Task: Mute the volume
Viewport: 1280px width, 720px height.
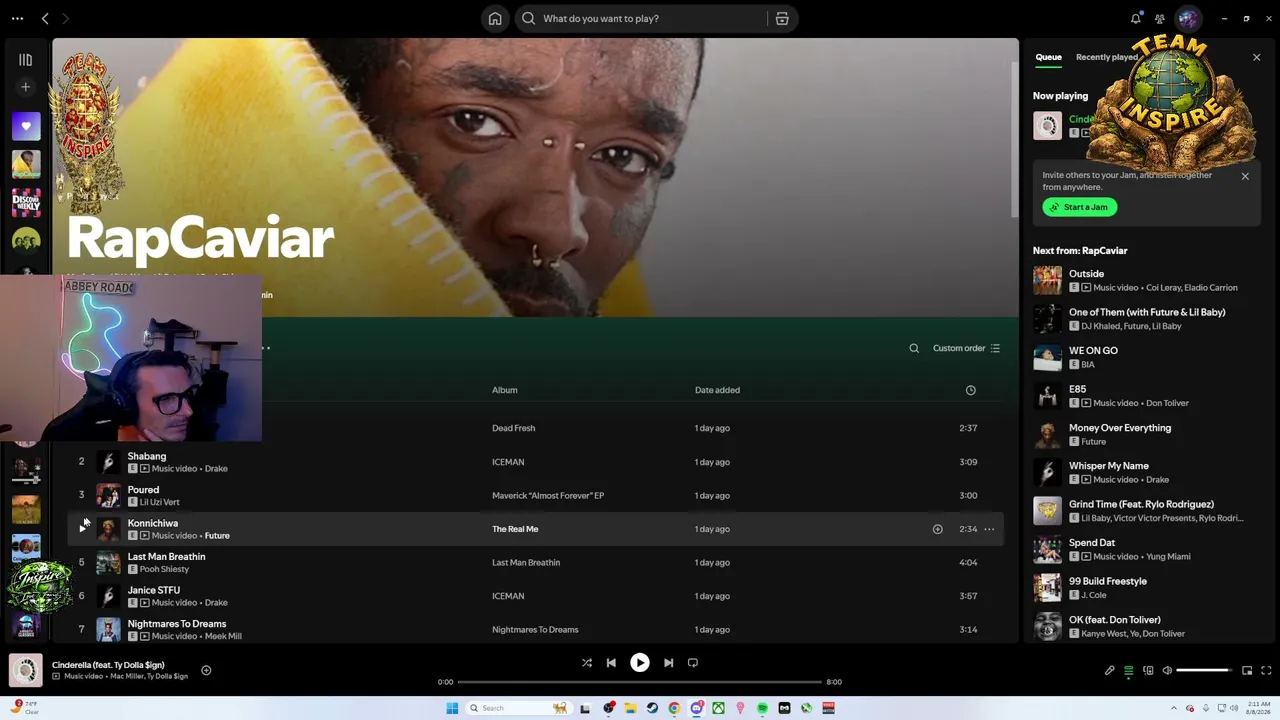Action: coord(1167,670)
